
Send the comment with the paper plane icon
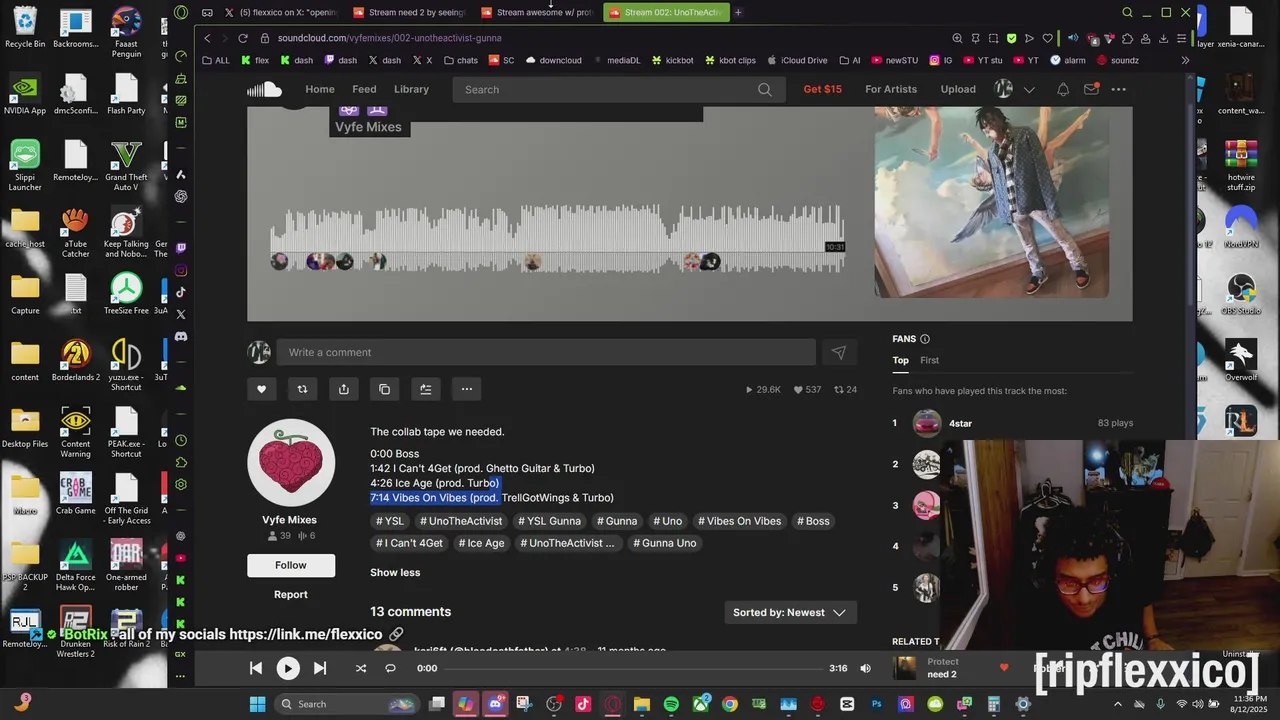point(839,352)
